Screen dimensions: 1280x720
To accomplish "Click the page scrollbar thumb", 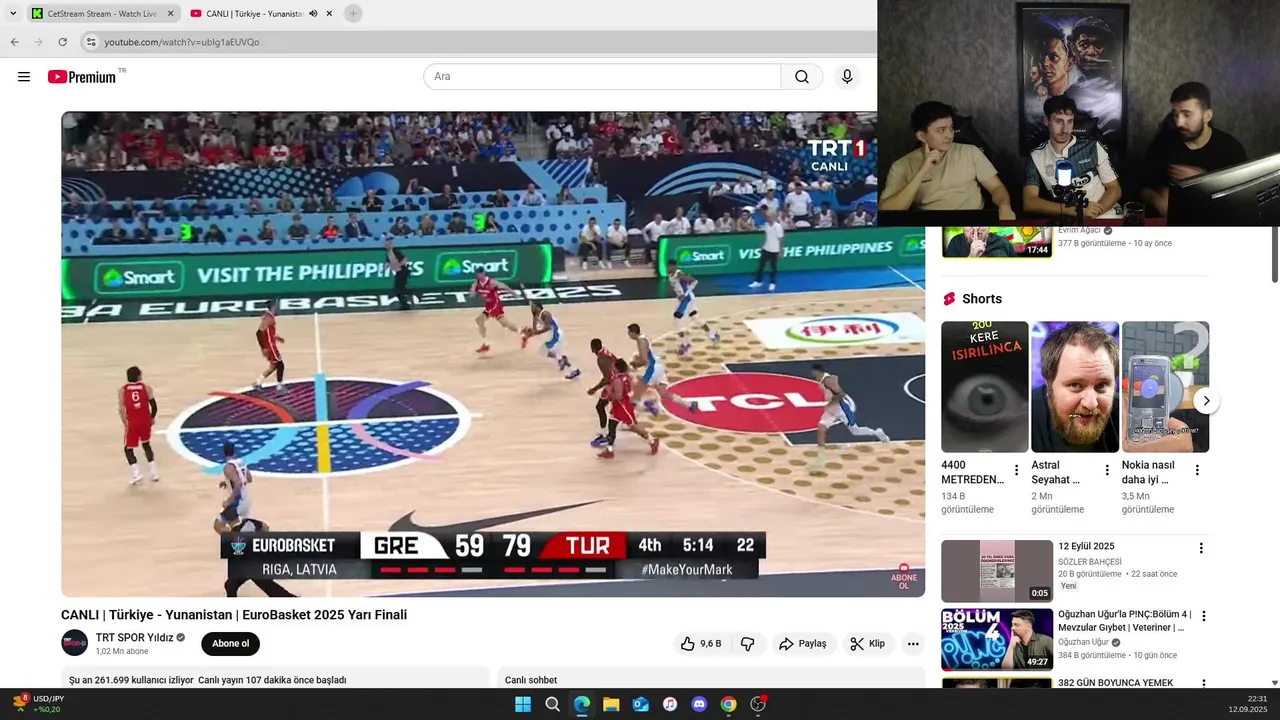I will pos(1274,254).
